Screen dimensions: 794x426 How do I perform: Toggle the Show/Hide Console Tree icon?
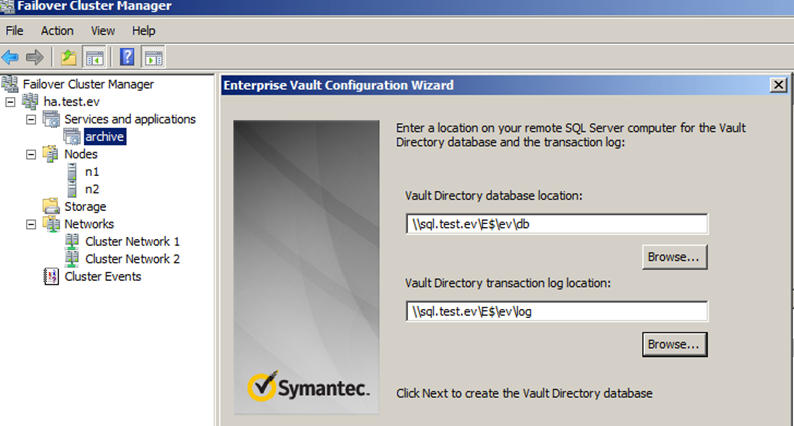(x=95, y=57)
